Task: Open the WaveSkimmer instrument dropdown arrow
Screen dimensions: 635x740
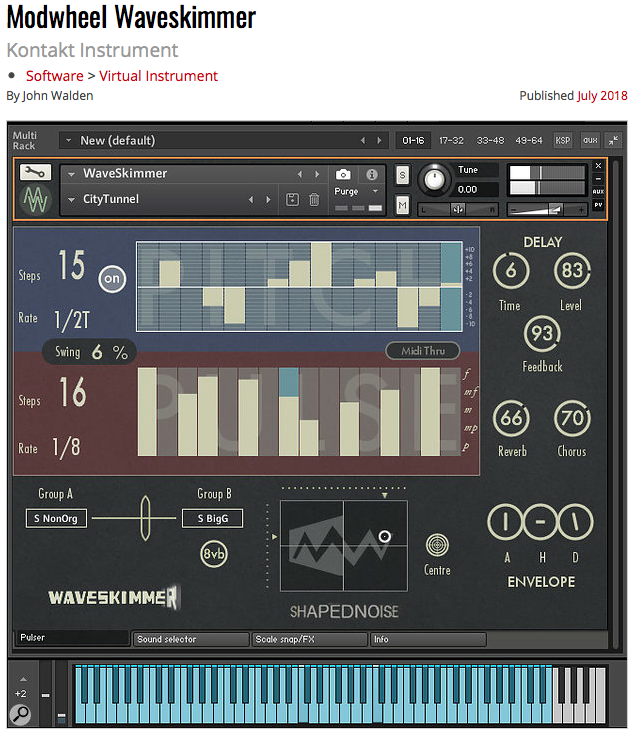Action: click(71, 174)
